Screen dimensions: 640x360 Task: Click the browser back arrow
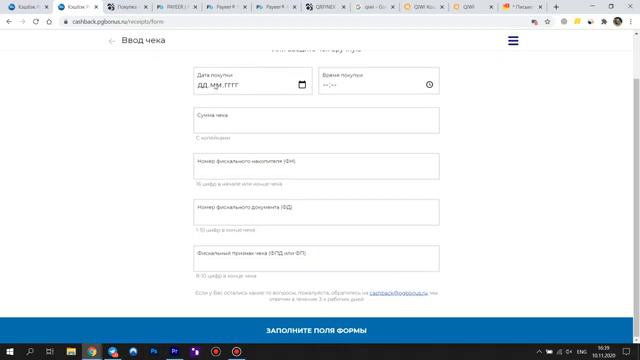(9, 22)
